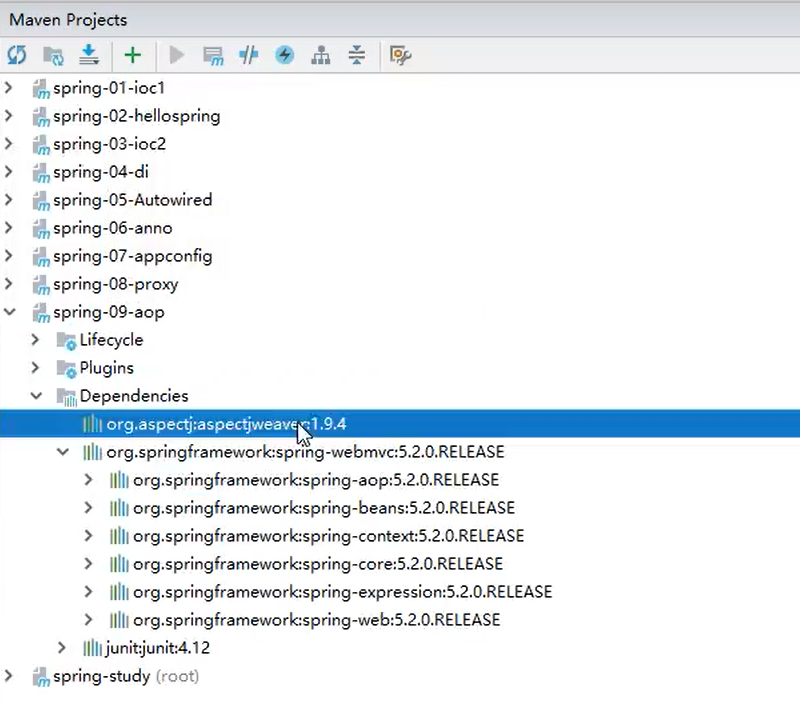800x706 pixels.
Task: Select spring-beans:5.2.0.RELEASE dependency
Action: tap(324, 508)
